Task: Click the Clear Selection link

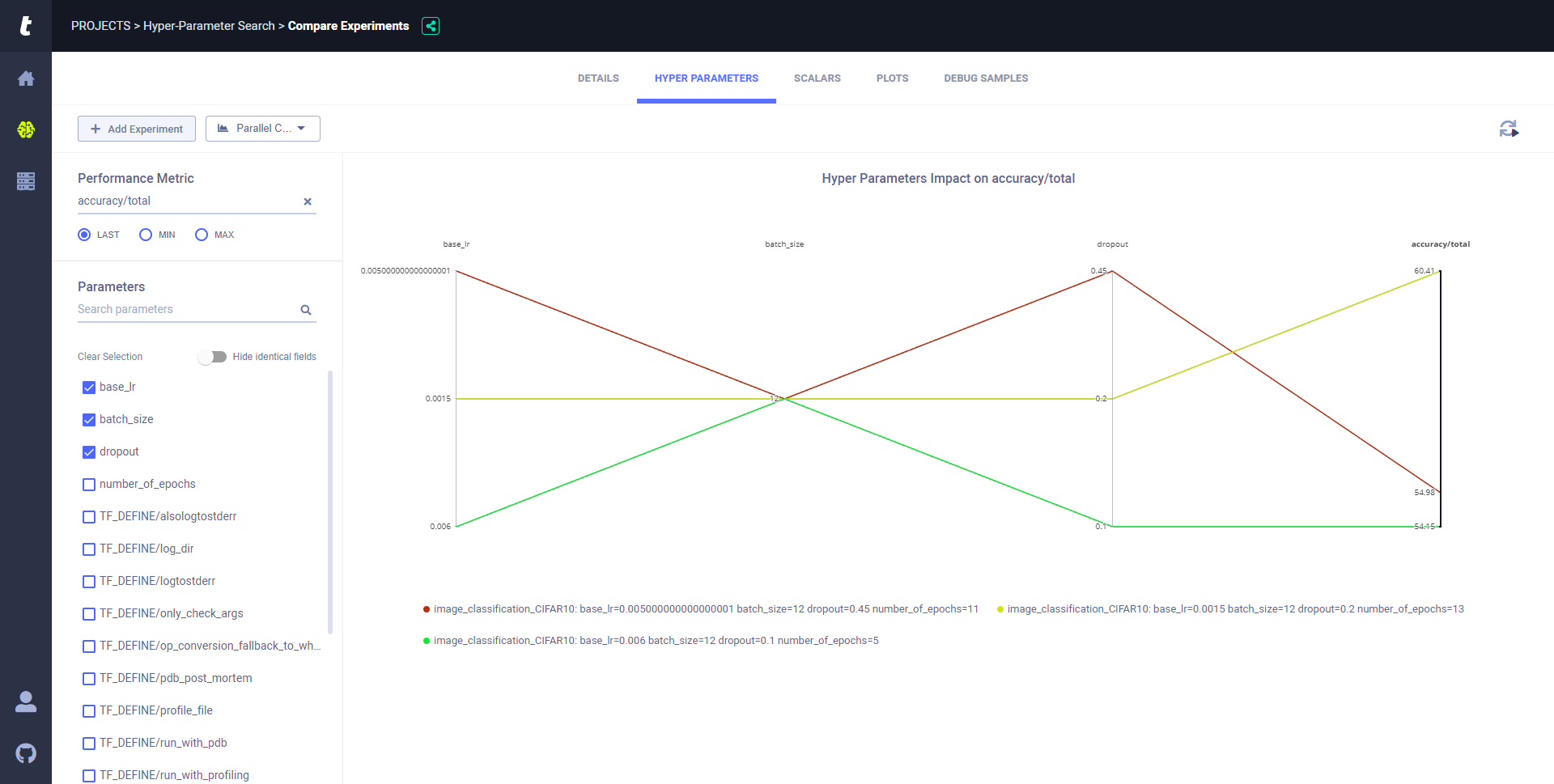Action: (x=110, y=357)
